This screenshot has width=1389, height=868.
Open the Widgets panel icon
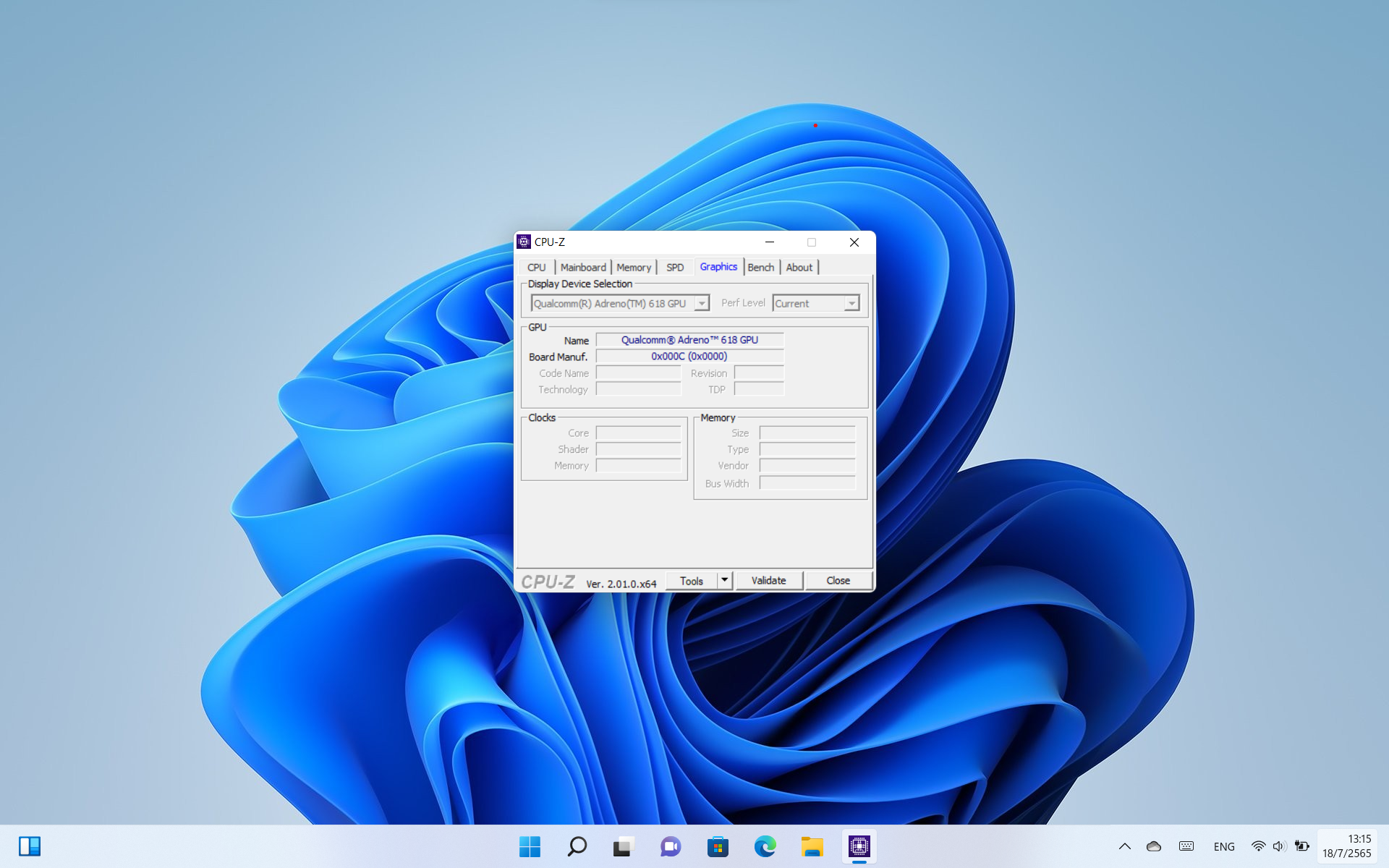point(30,846)
